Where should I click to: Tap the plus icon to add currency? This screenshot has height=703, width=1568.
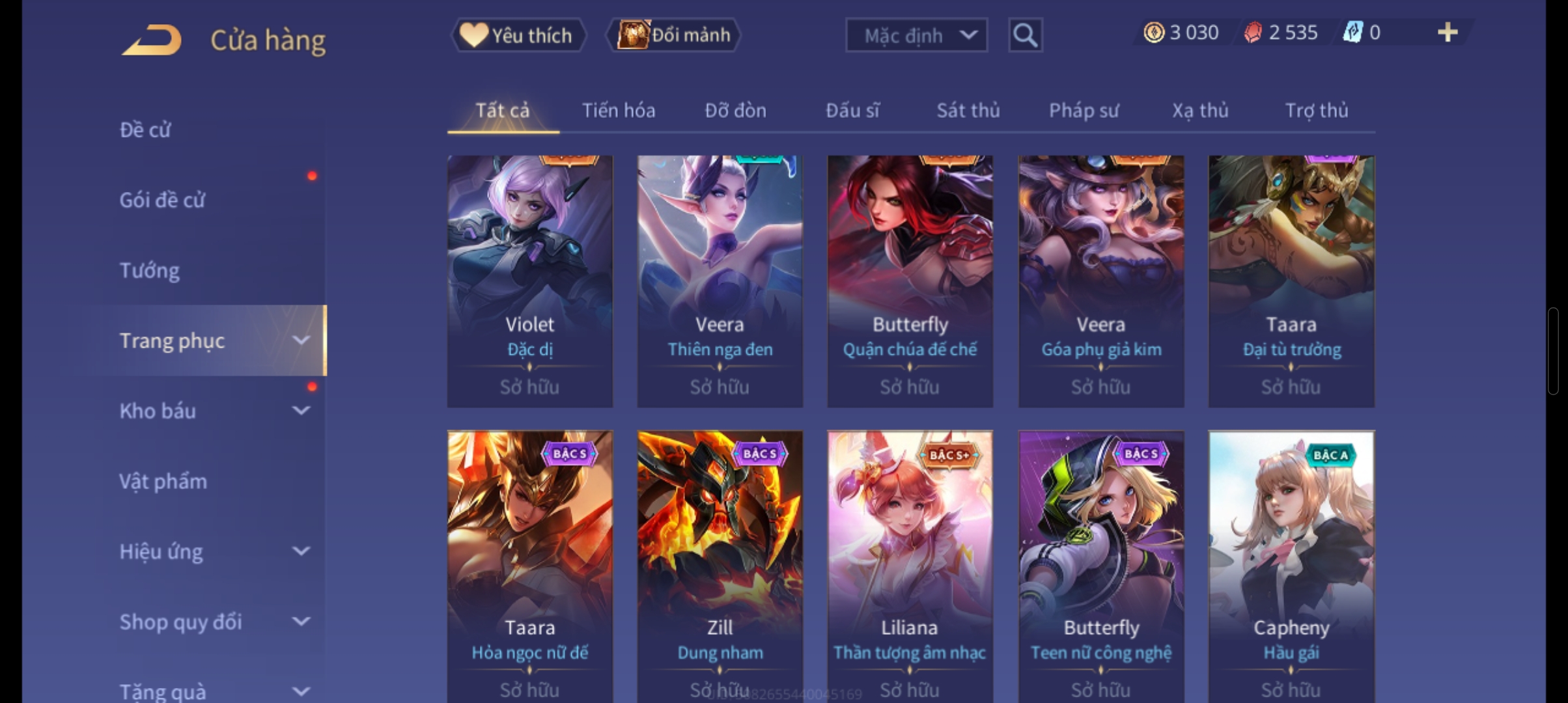tap(1447, 33)
